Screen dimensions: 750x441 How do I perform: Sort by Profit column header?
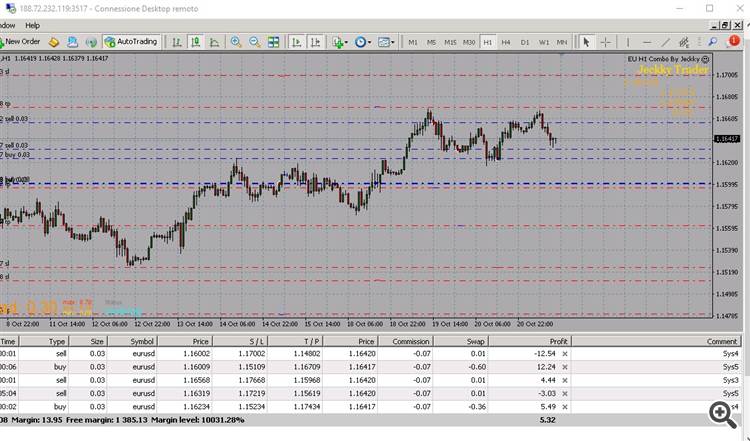click(530, 341)
